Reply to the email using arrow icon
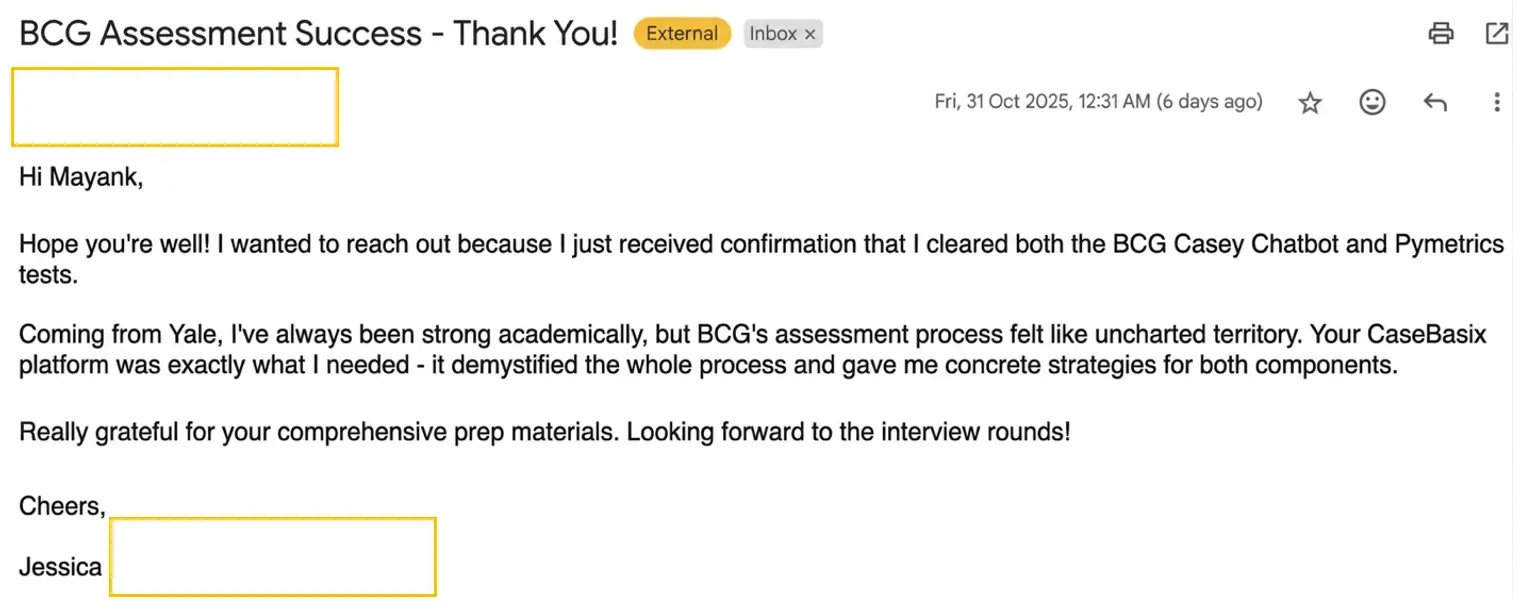The height and width of the screenshot is (612, 1518). point(1435,102)
